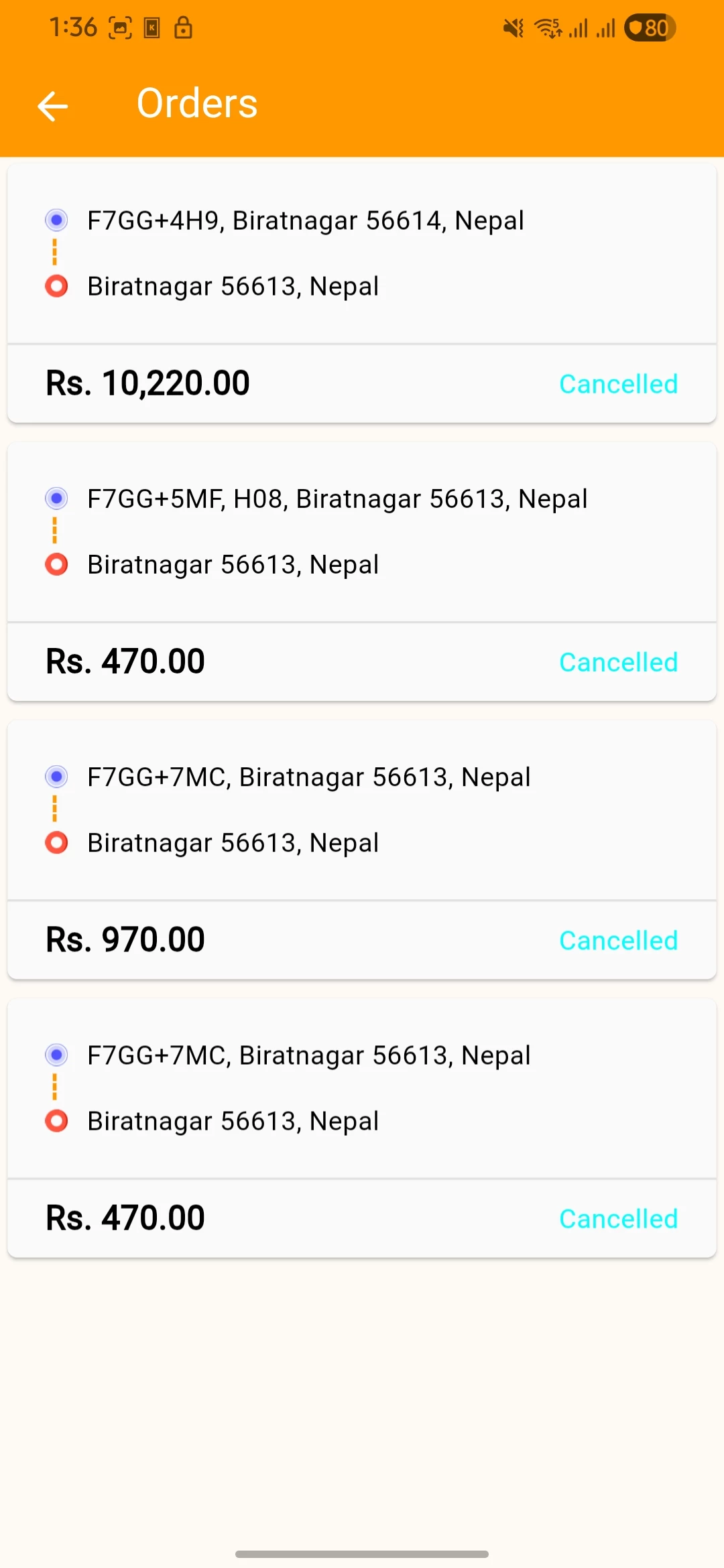
Task: Tap the Wi-Fi signal icon in status bar
Action: pos(547,28)
